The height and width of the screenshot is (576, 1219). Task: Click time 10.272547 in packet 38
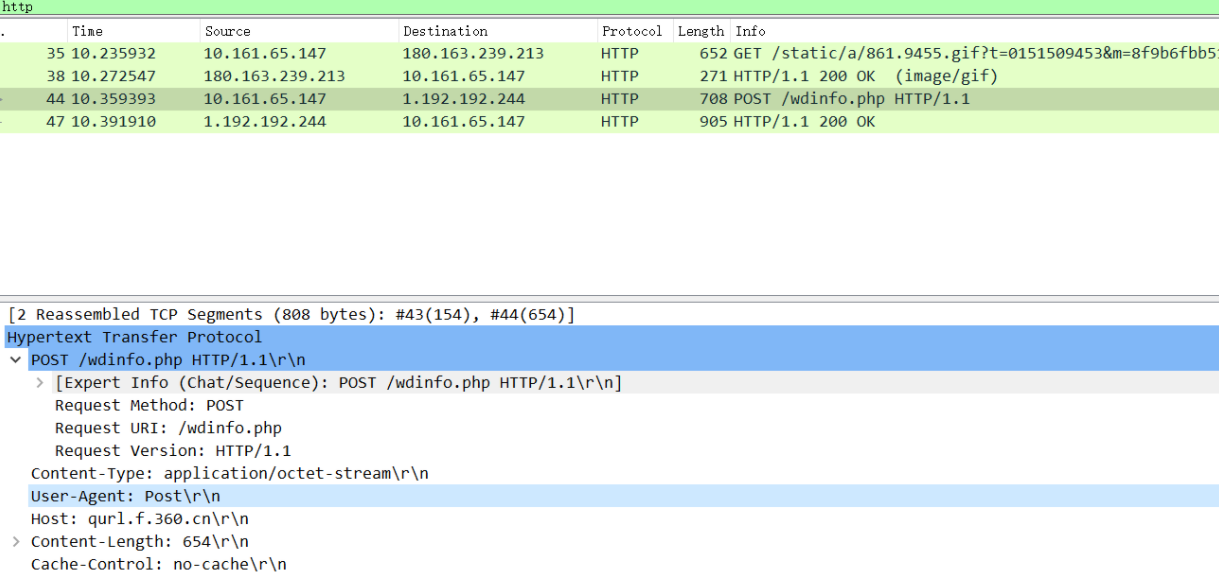(114, 76)
